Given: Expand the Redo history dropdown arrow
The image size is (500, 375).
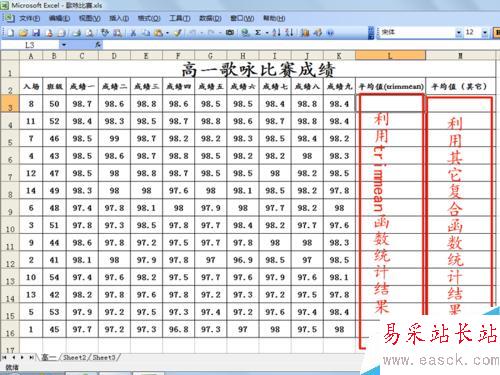Looking at the screenshot, I should tap(220, 33).
